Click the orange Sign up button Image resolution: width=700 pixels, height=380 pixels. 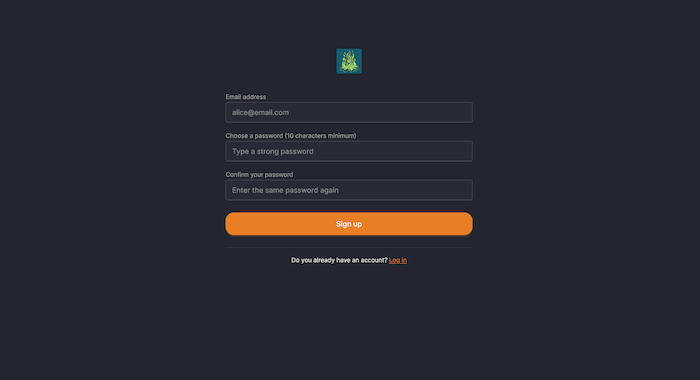click(x=349, y=224)
